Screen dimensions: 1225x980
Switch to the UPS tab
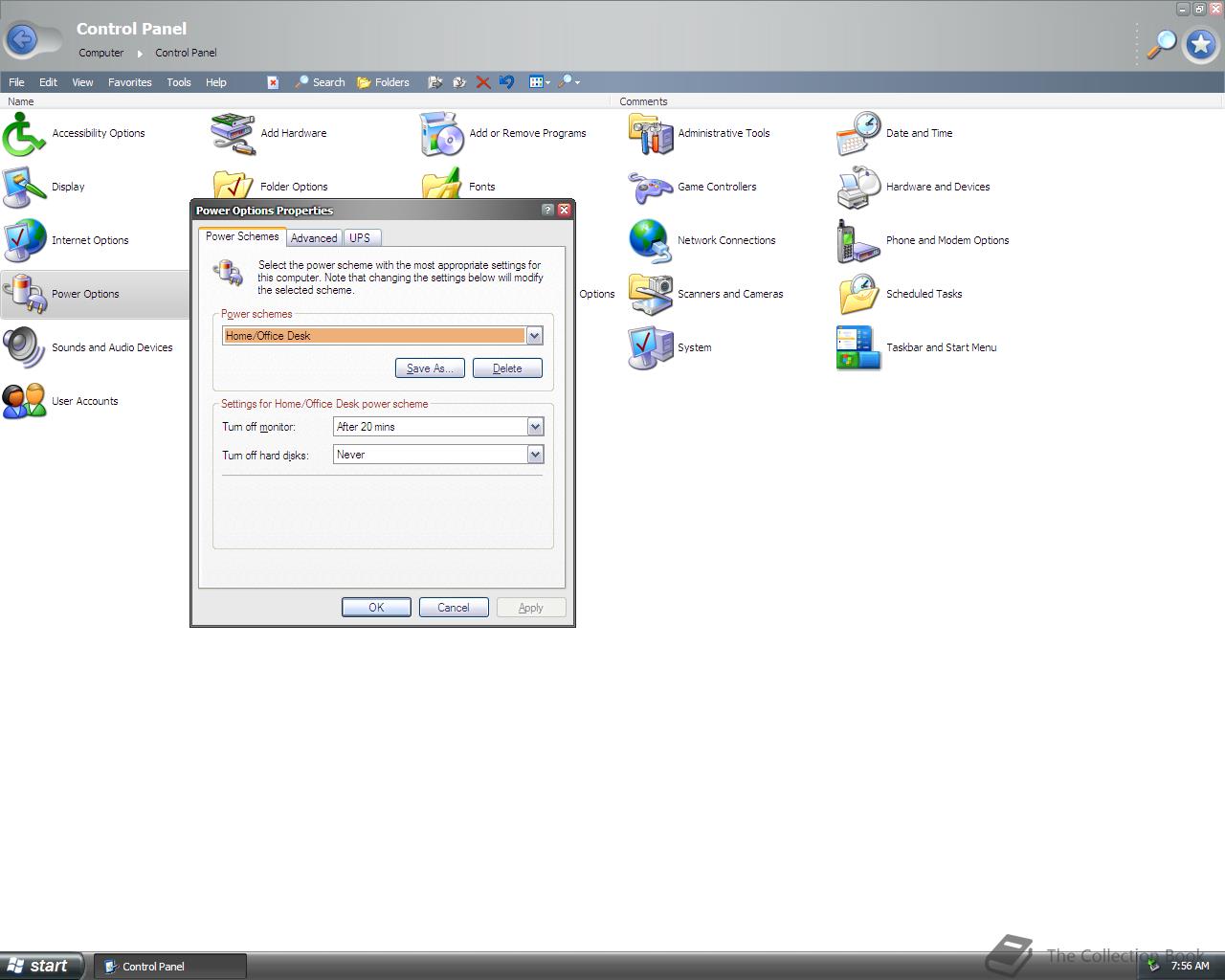pyautogui.click(x=360, y=238)
